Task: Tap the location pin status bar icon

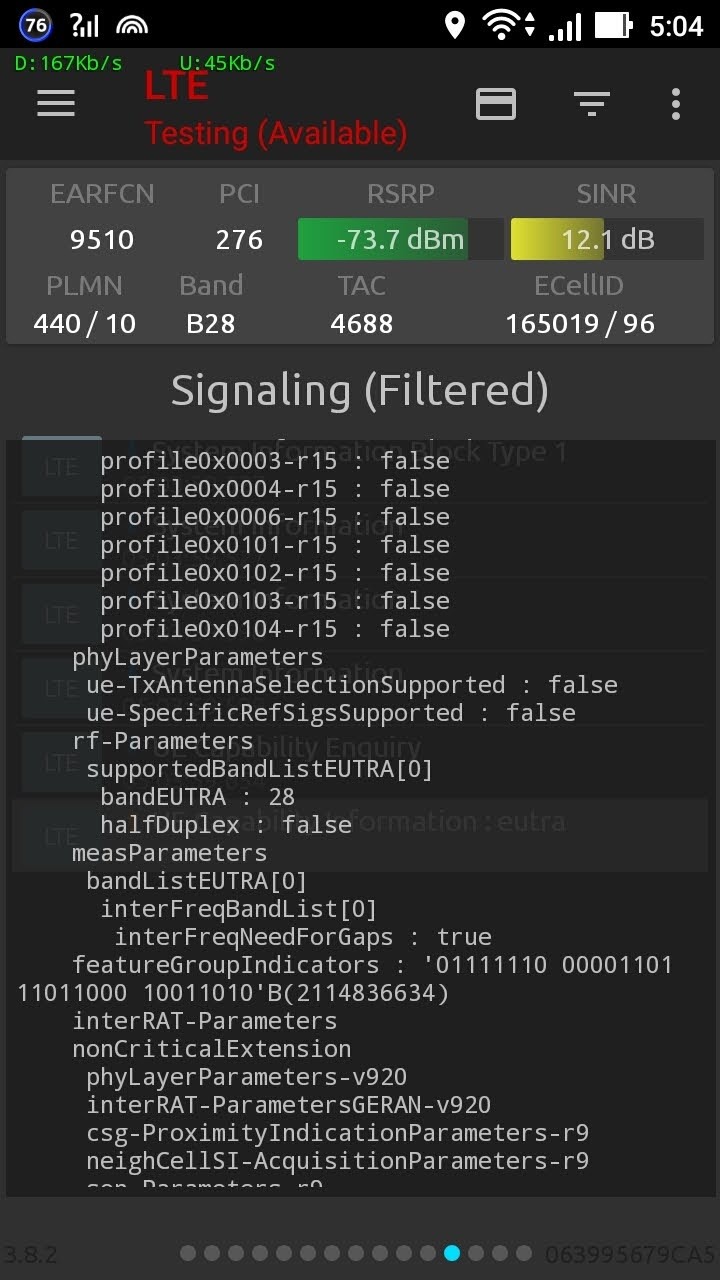Action: point(455,25)
